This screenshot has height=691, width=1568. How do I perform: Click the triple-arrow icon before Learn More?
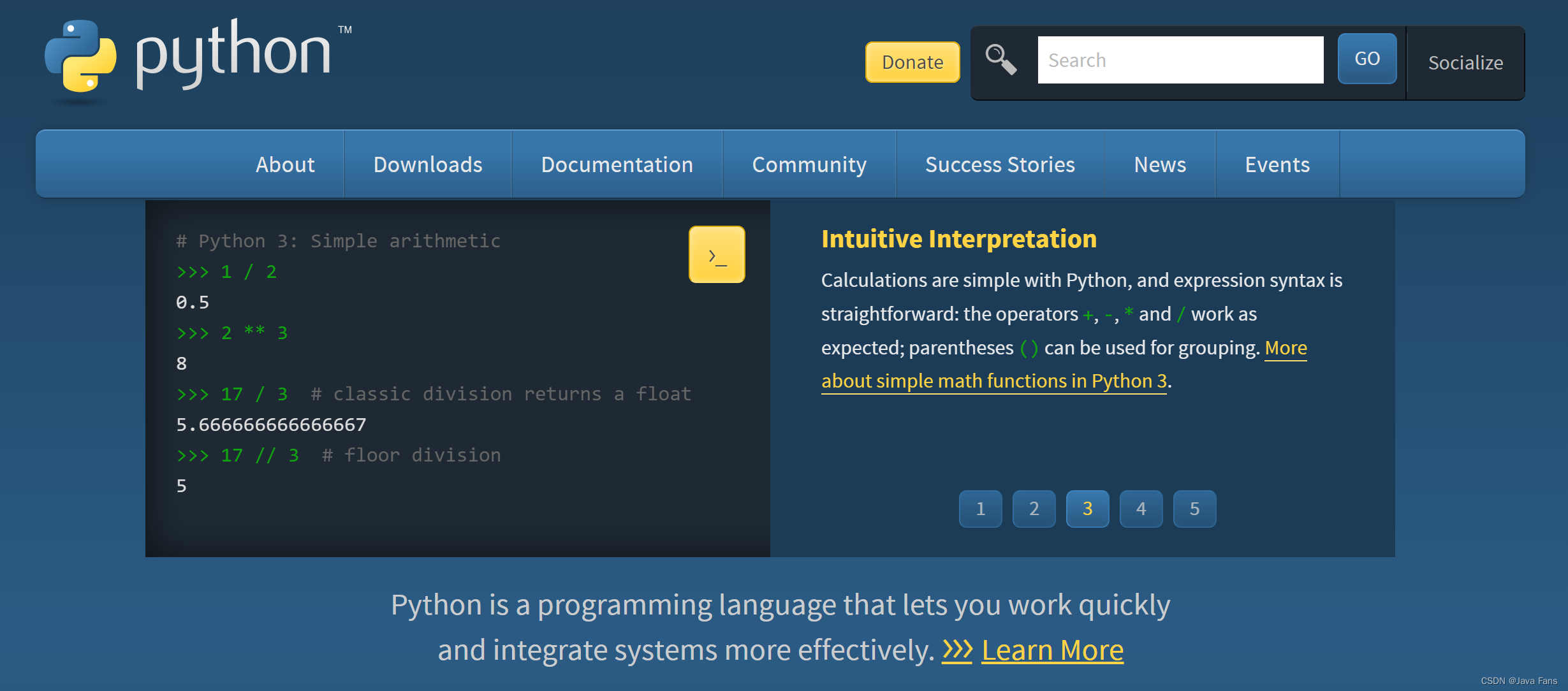point(957,650)
